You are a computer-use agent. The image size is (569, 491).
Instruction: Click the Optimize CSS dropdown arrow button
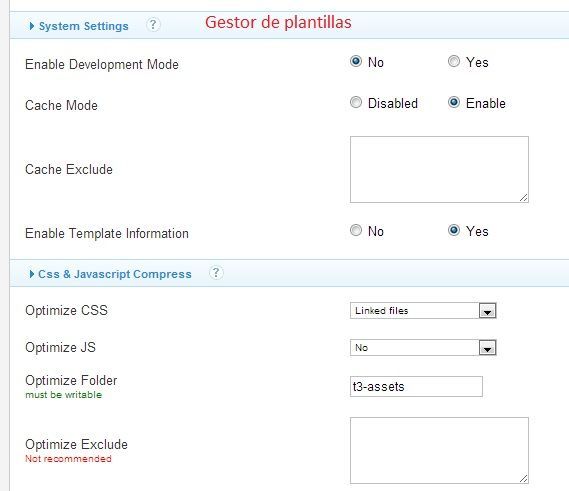point(487,311)
